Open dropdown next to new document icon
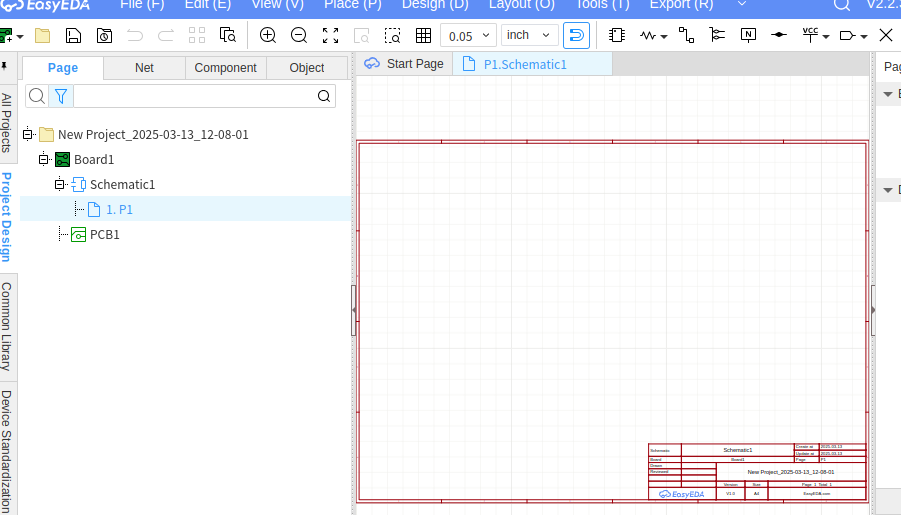 pyautogui.click(x=20, y=36)
